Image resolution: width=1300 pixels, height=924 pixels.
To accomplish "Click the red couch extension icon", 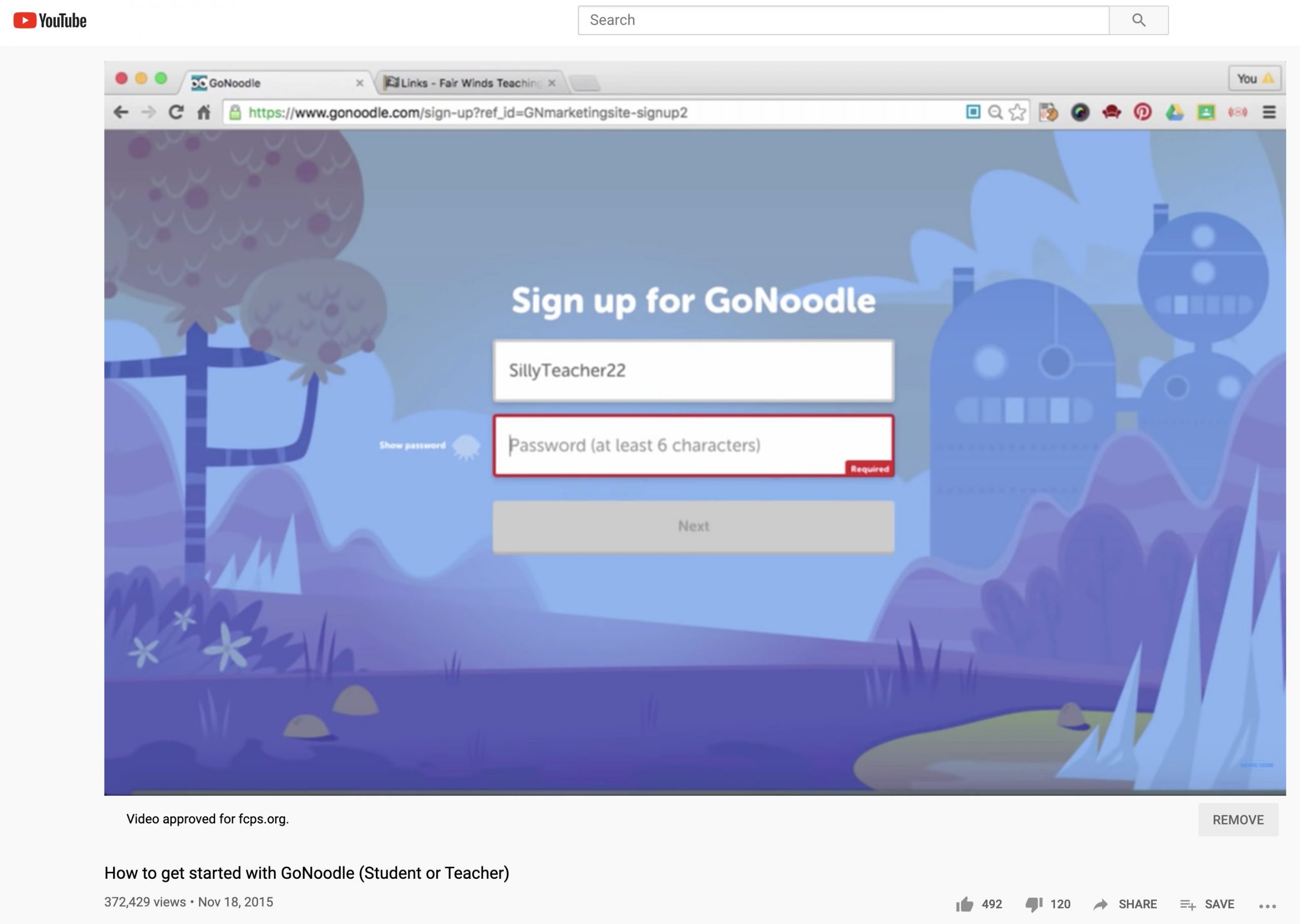I will [x=1111, y=112].
